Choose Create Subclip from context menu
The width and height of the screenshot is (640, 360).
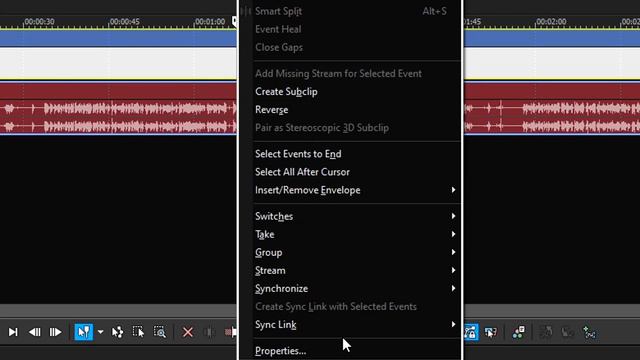click(x=286, y=92)
